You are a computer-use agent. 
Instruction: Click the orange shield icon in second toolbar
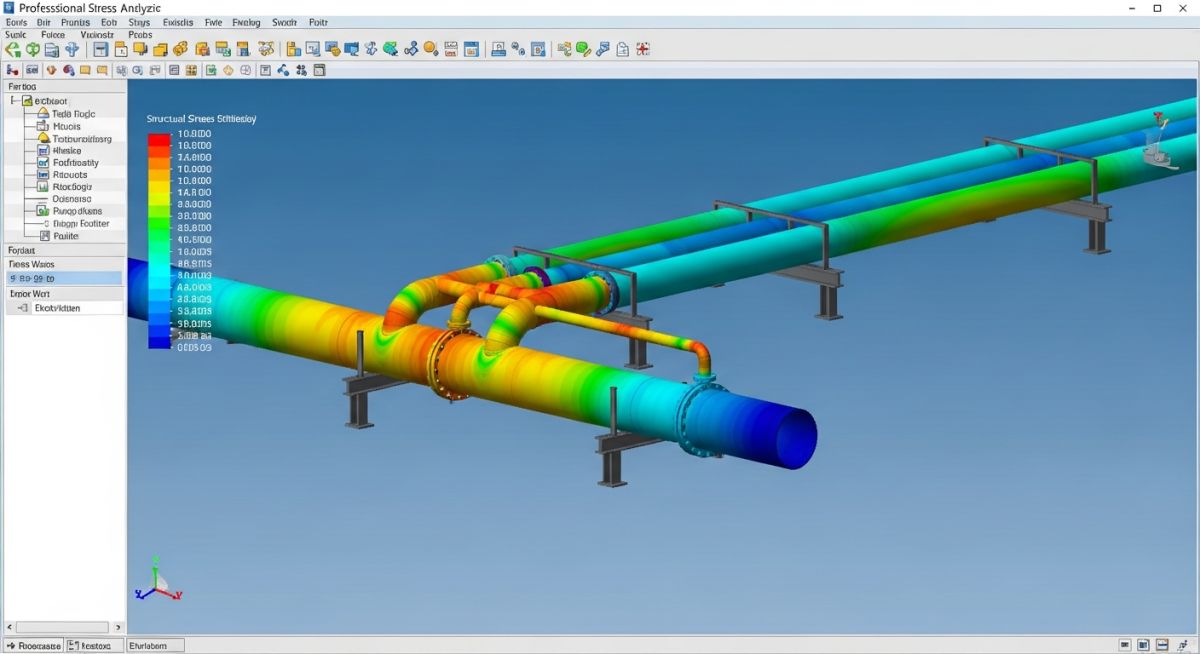coord(51,70)
